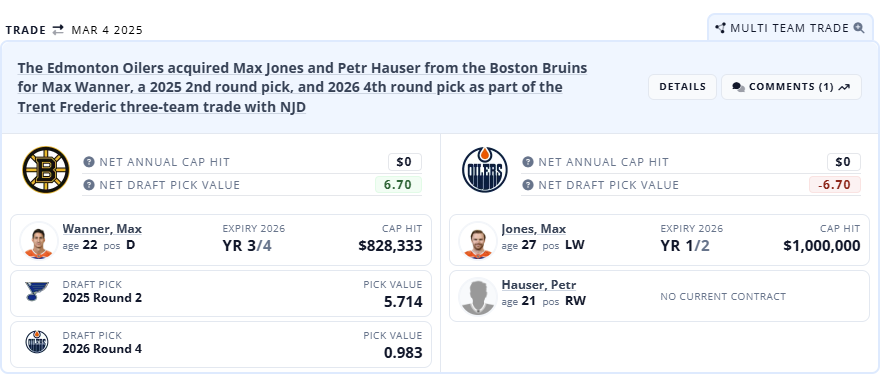Viewport: 890px width, 381px height.
Task: Click Max Wanner's headshot thumbnail
Action: coord(39,241)
